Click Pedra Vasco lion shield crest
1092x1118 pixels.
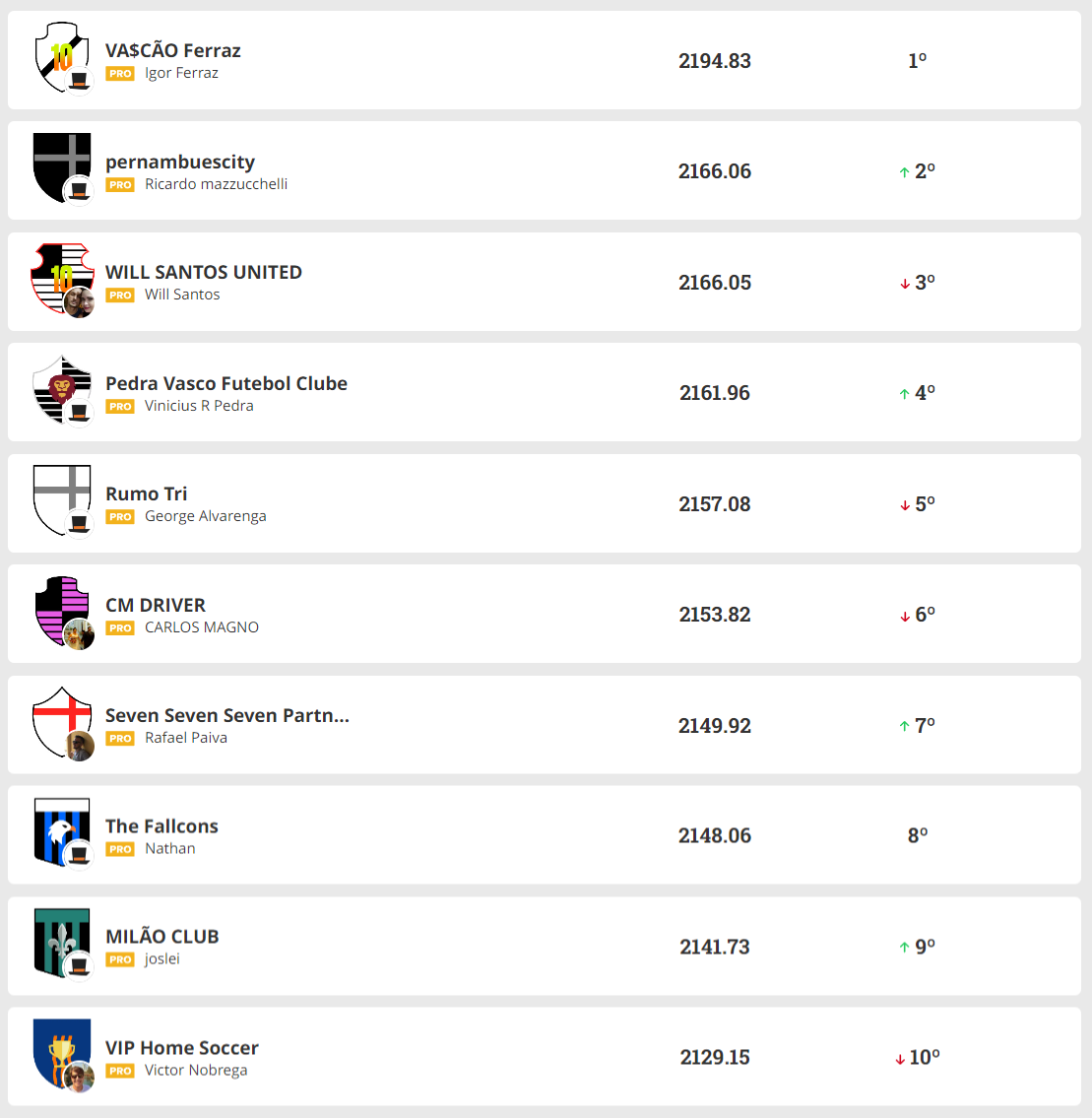click(61, 388)
